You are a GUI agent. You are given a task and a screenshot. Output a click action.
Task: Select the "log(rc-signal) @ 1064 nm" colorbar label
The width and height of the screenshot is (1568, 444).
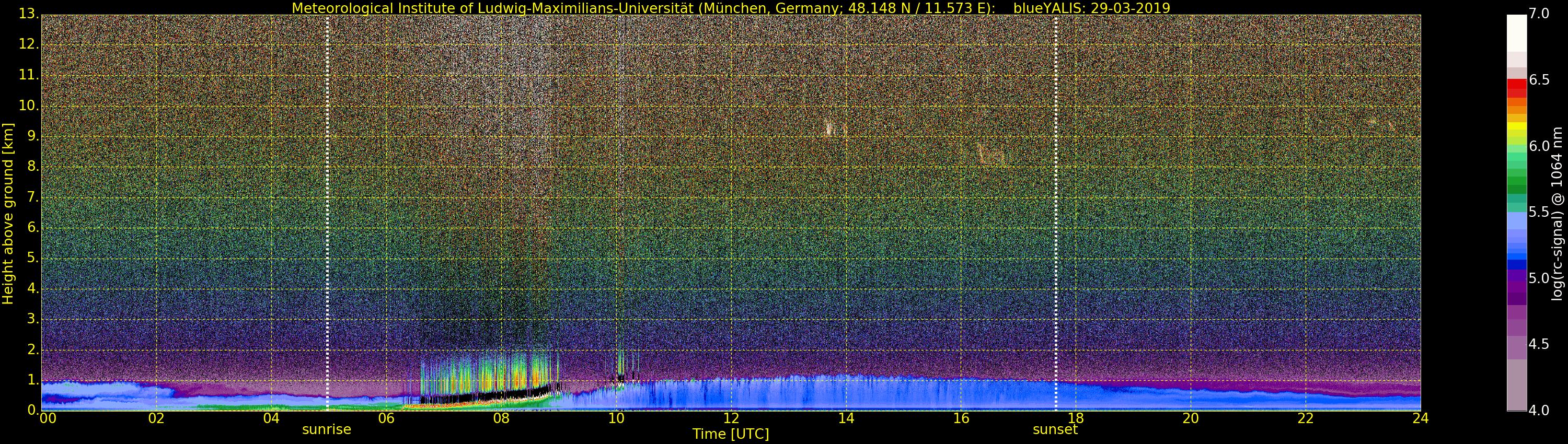click(x=1557, y=214)
